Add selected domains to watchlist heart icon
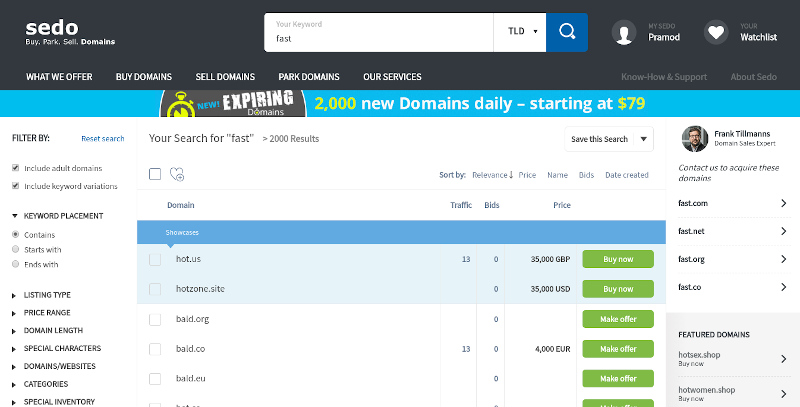This screenshot has height=407, width=800. (177, 174)
